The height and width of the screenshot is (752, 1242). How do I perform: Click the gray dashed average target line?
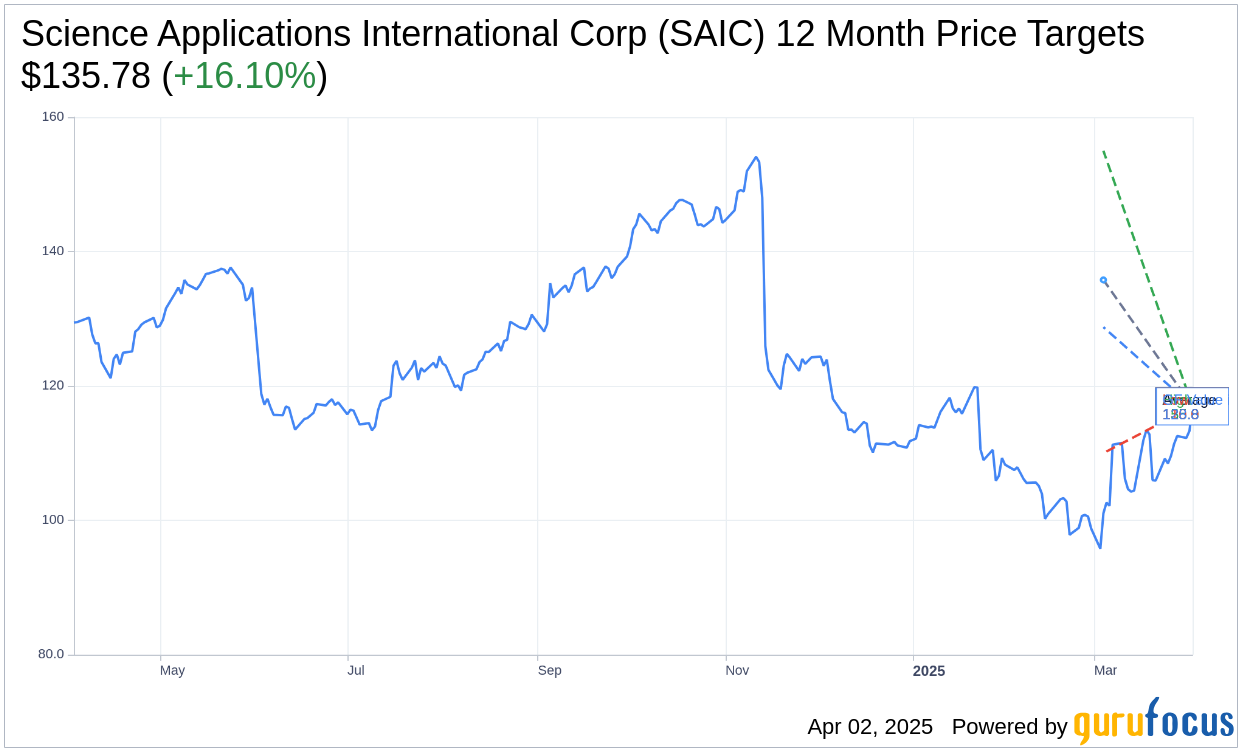click(x=1140, y=329)
